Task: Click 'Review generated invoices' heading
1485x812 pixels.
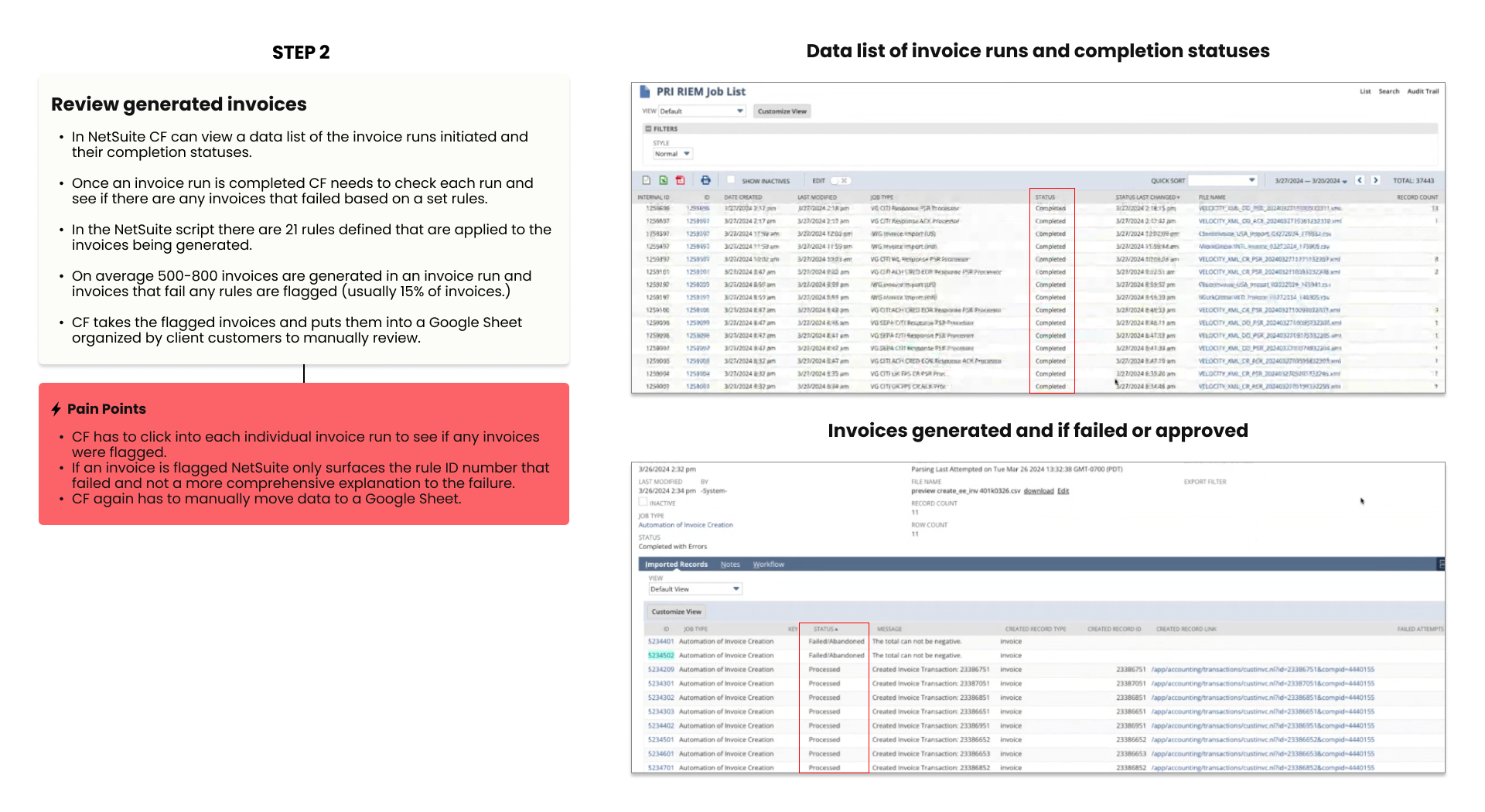Action: point(179,104)
